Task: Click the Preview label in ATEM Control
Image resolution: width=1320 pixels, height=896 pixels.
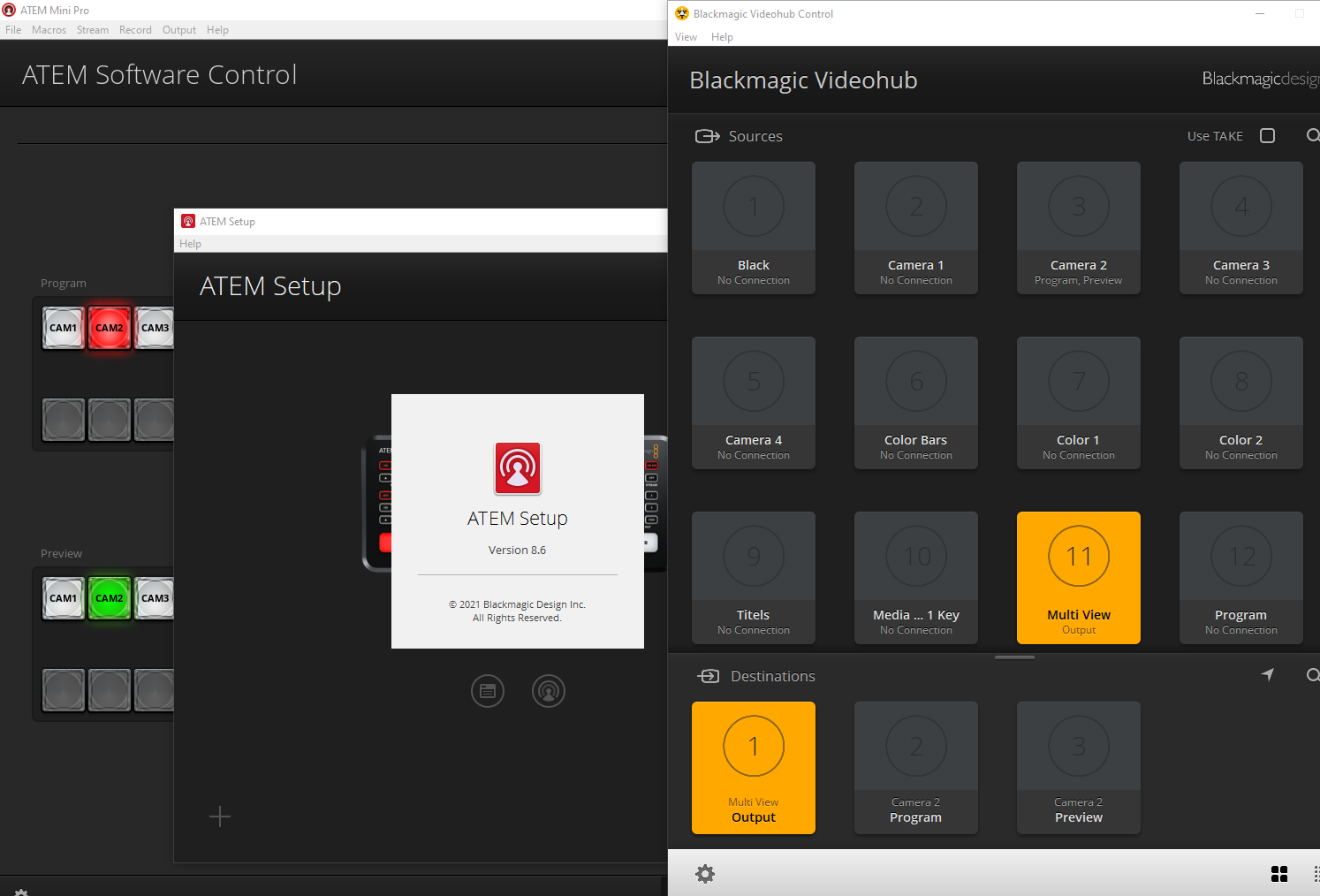Action: pyautogui.click(x=61, y=553)
